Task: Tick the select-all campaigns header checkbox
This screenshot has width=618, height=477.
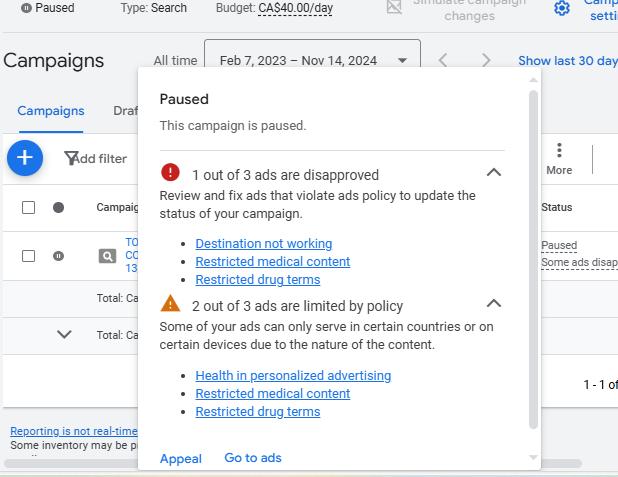Action: pos(28,207)
